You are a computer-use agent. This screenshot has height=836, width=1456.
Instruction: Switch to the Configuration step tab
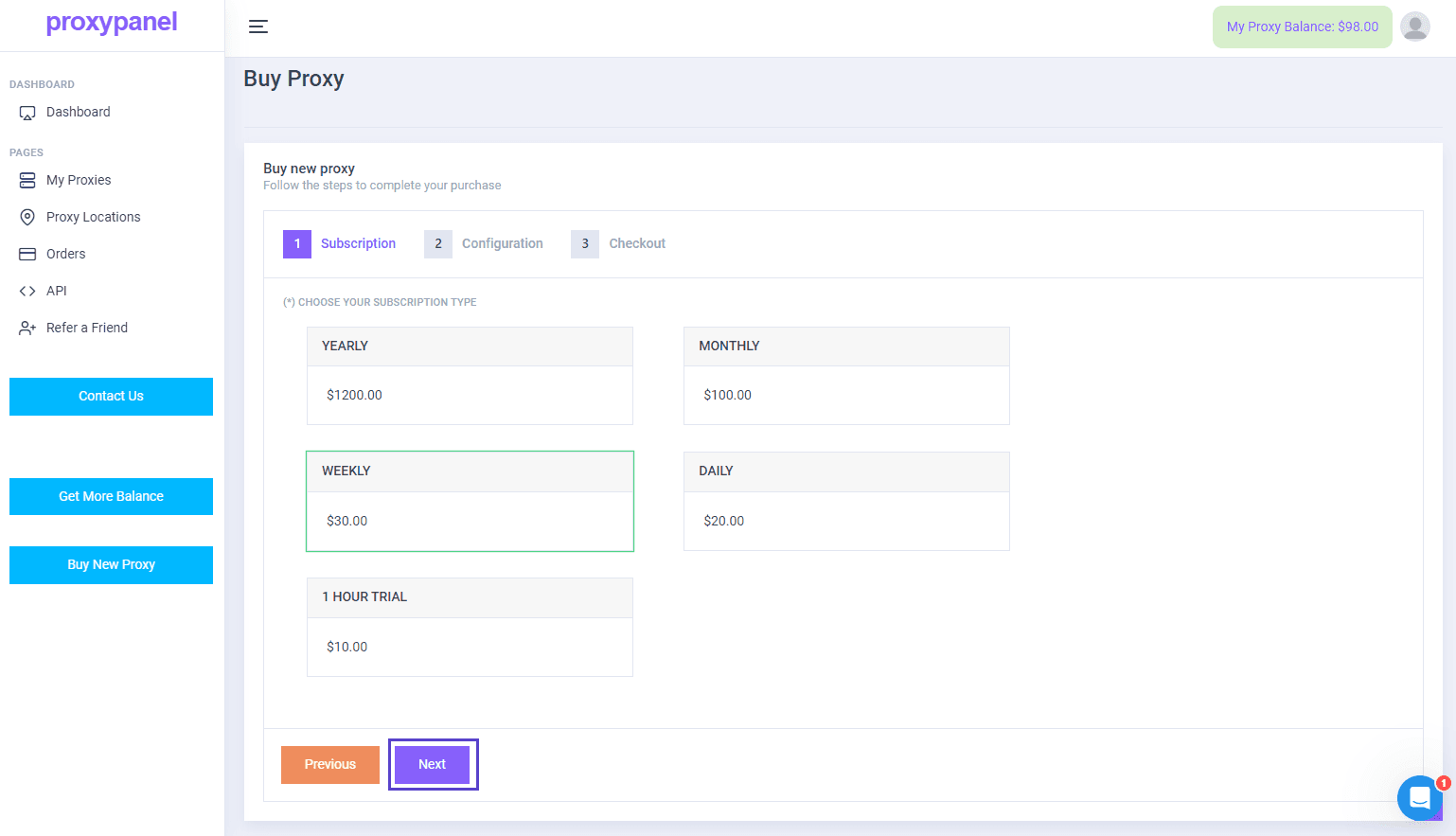tap(484, 244)
